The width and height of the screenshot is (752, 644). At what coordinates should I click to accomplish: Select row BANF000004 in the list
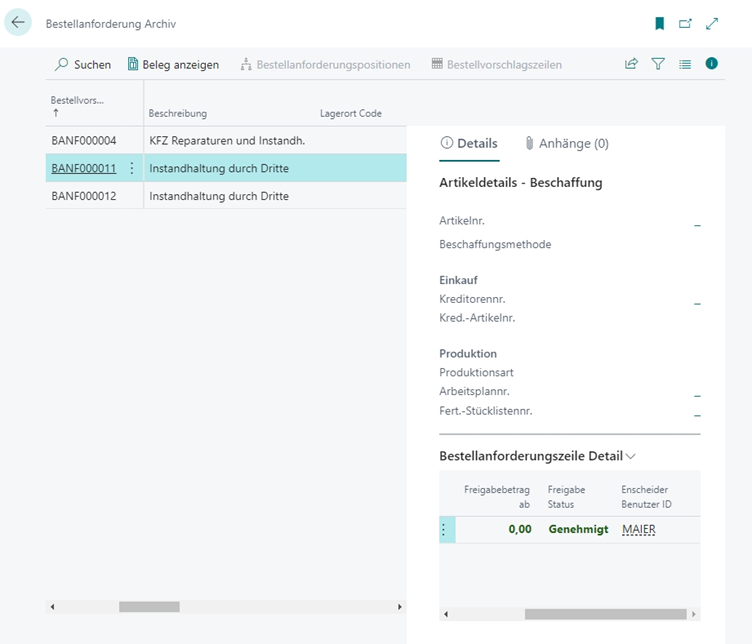pyautogui.click(x=84, y=140)
